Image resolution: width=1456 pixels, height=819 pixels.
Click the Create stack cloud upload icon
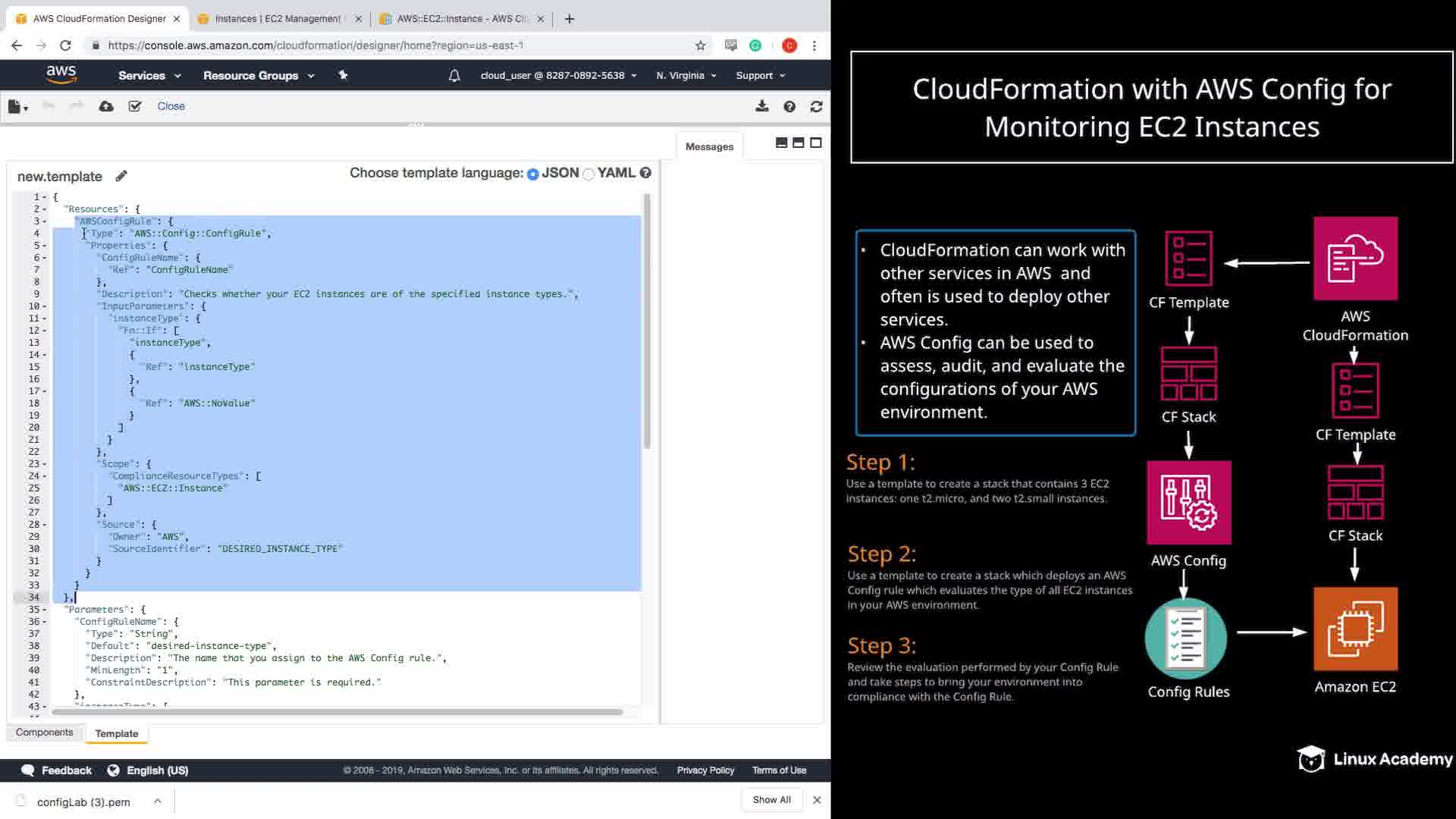click(x=106, y=106)
